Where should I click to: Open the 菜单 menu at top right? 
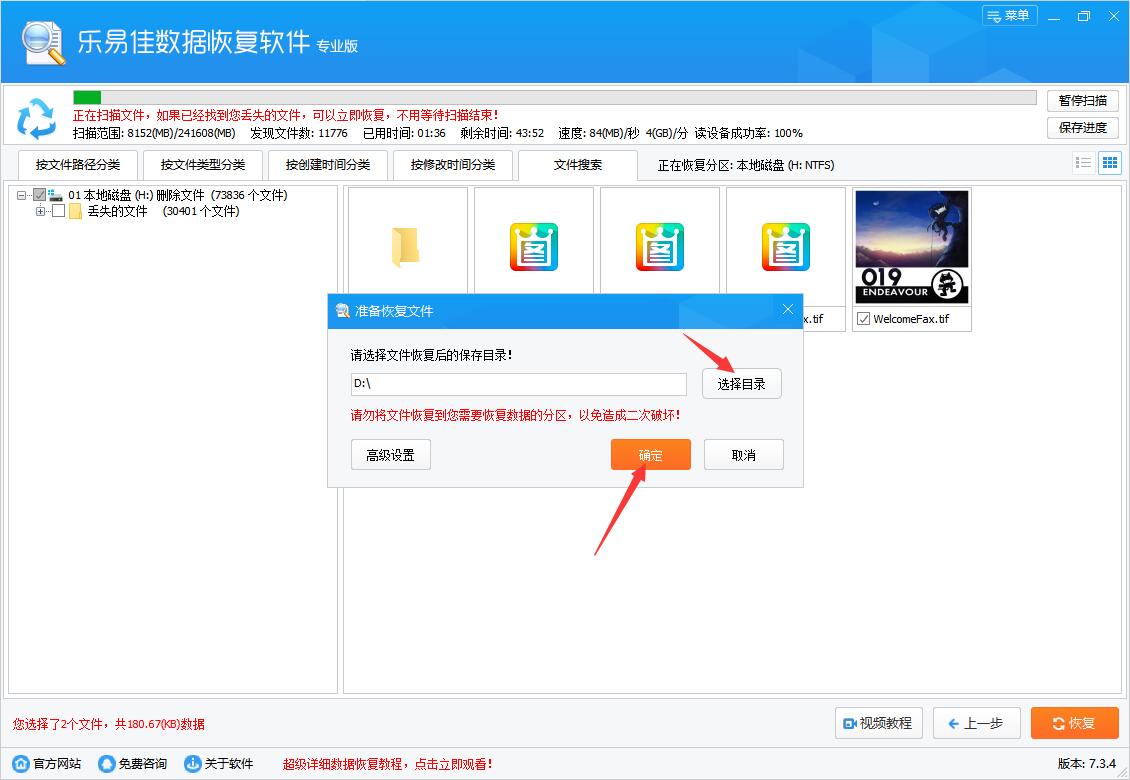[x=1009, y=15]
